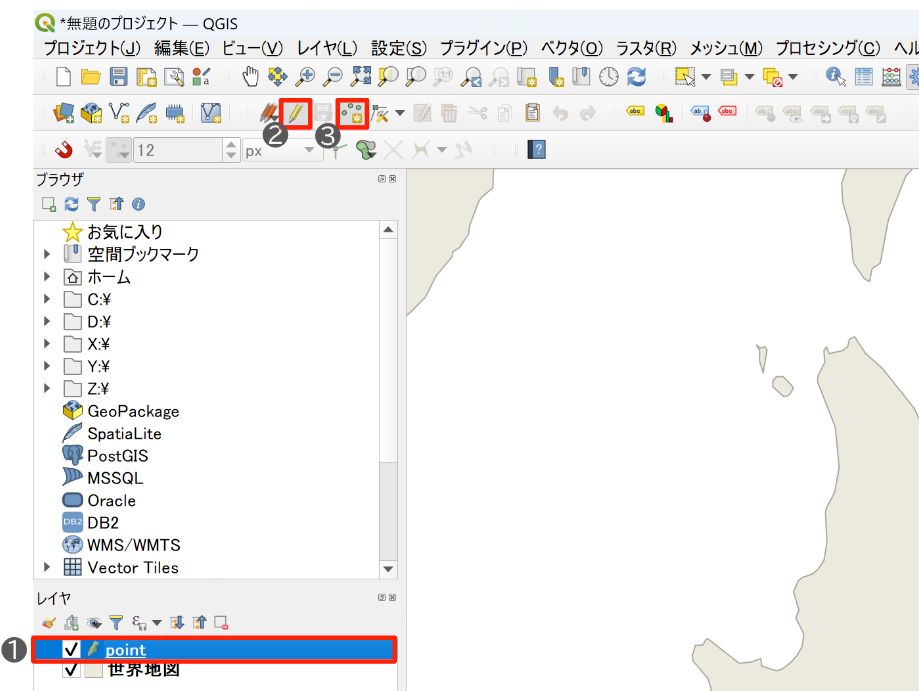Click the お気に入り favorites entry
The image size is (919, 691).
click(x=125, y=232)
